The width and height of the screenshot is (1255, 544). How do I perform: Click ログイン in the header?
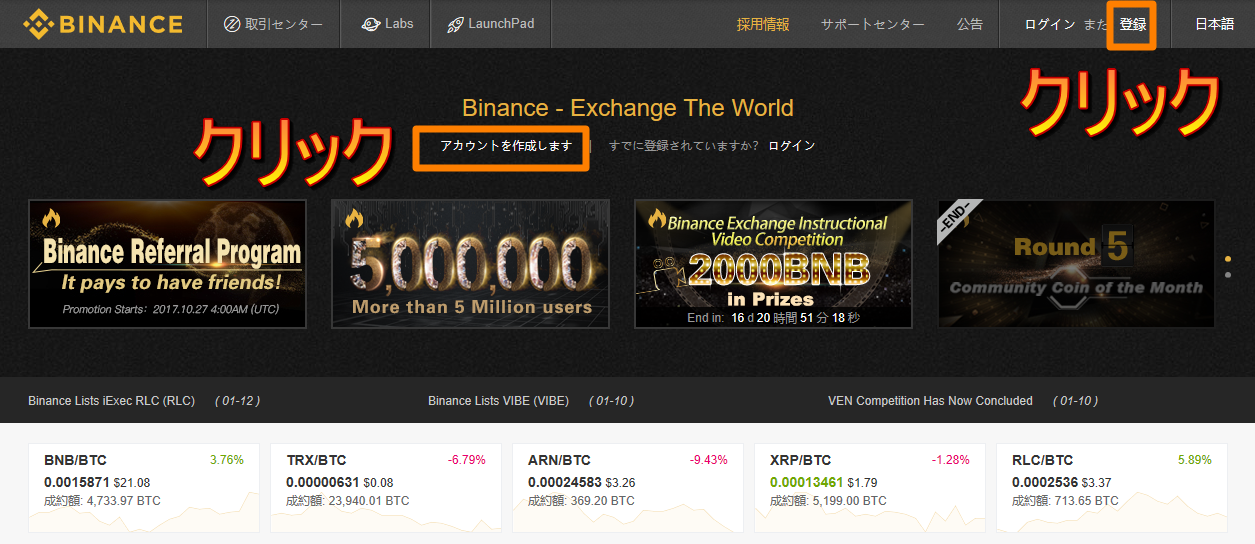coord(1050,24)
